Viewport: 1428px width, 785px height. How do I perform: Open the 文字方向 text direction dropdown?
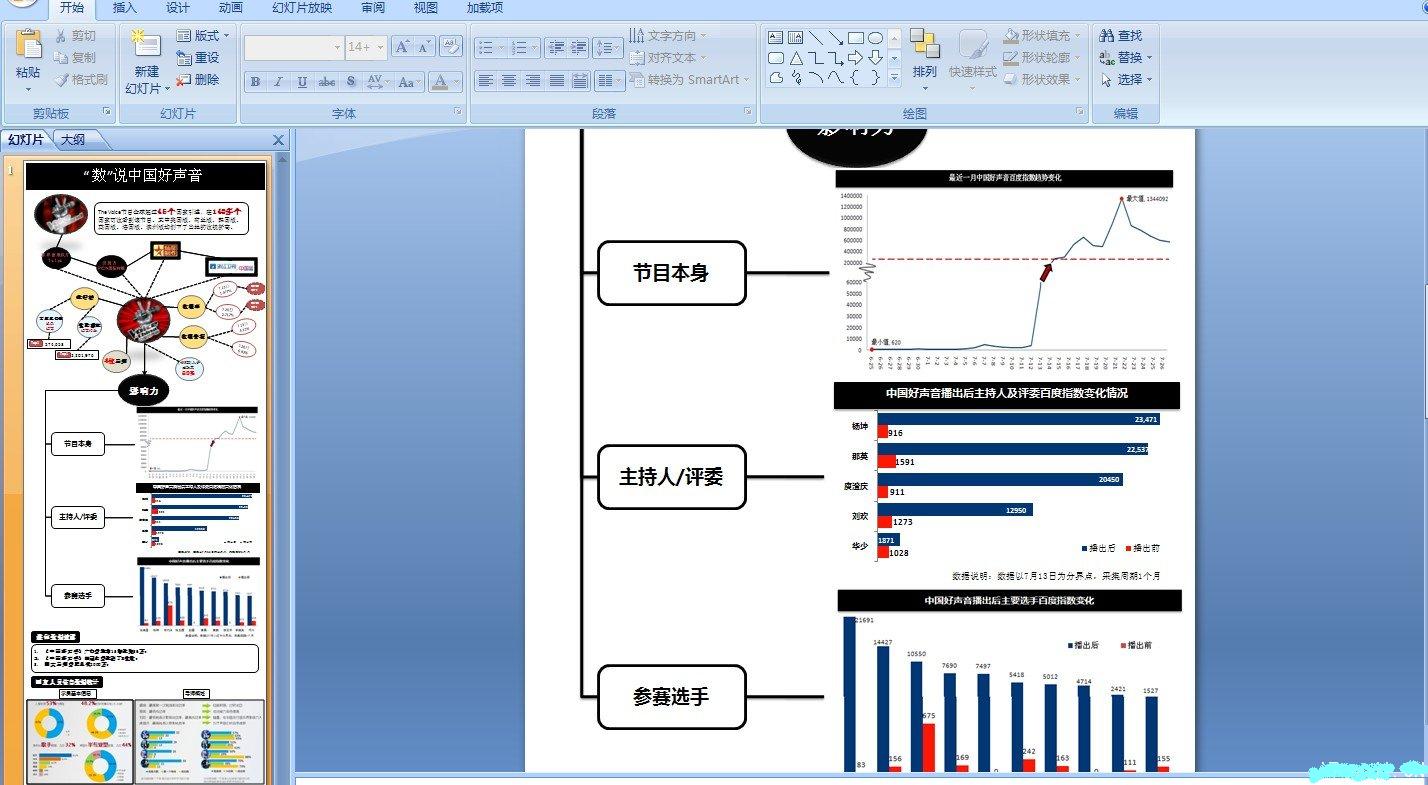click(667, 36)
